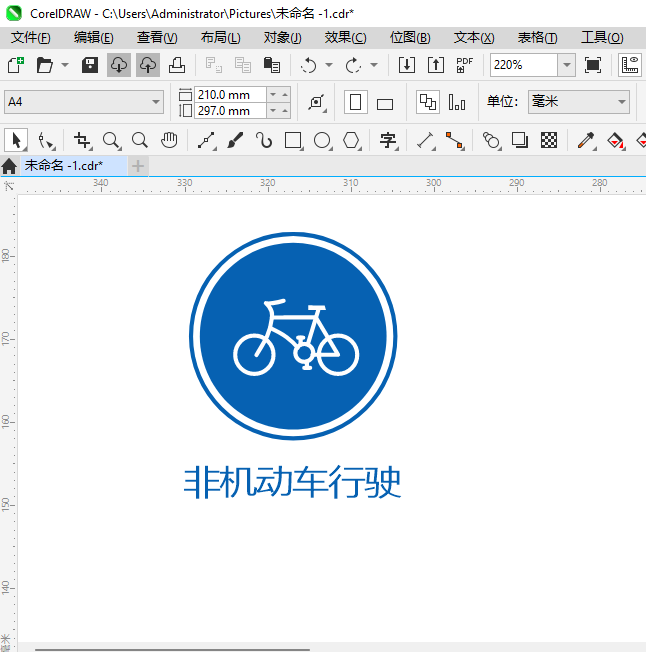
Task: Expand the Open recent files arrow
Action: pyautogui.click(x=65, y=65)
